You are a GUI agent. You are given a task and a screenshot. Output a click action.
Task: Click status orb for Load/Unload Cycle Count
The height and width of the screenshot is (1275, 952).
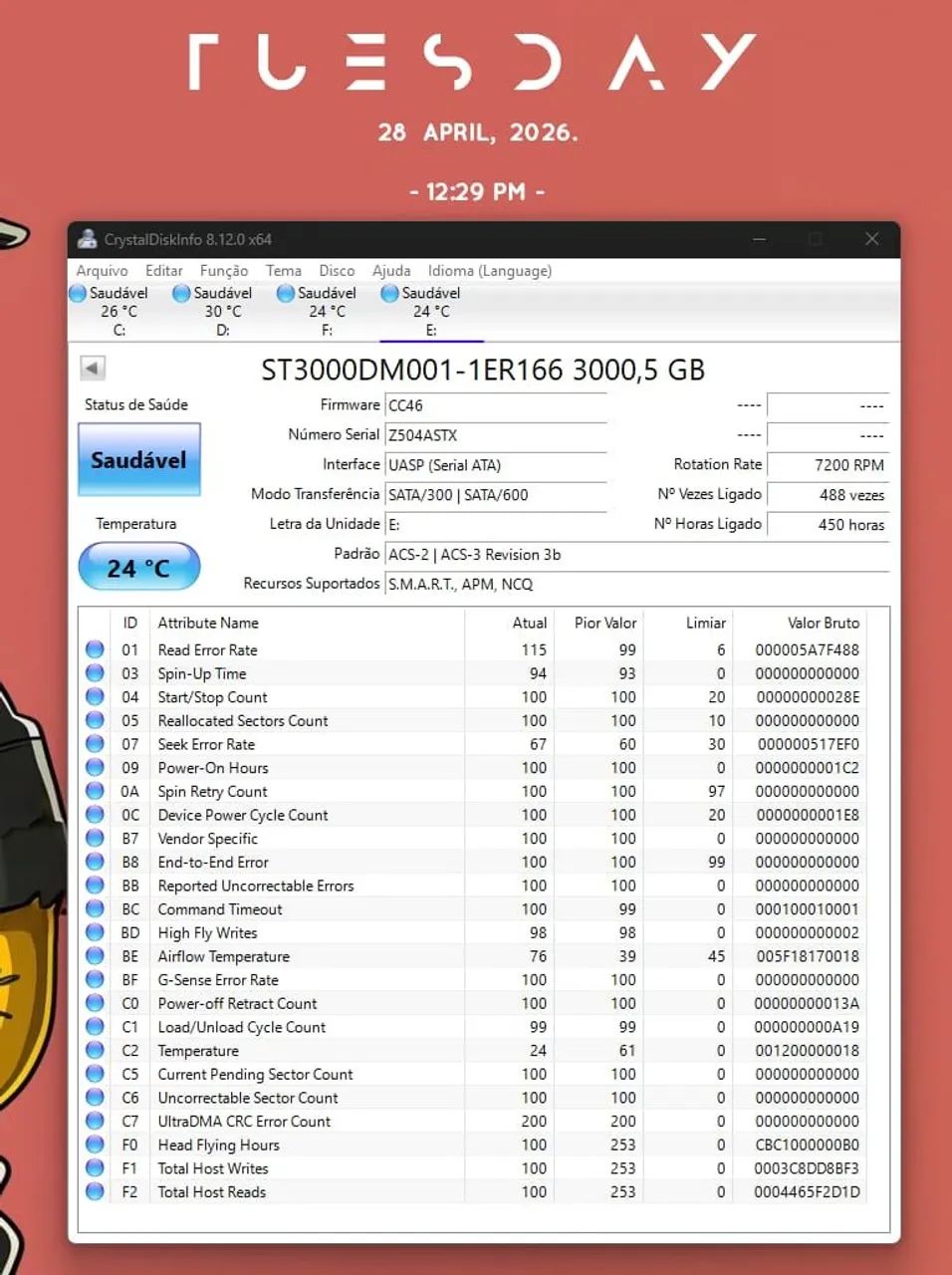[95, 1027]
